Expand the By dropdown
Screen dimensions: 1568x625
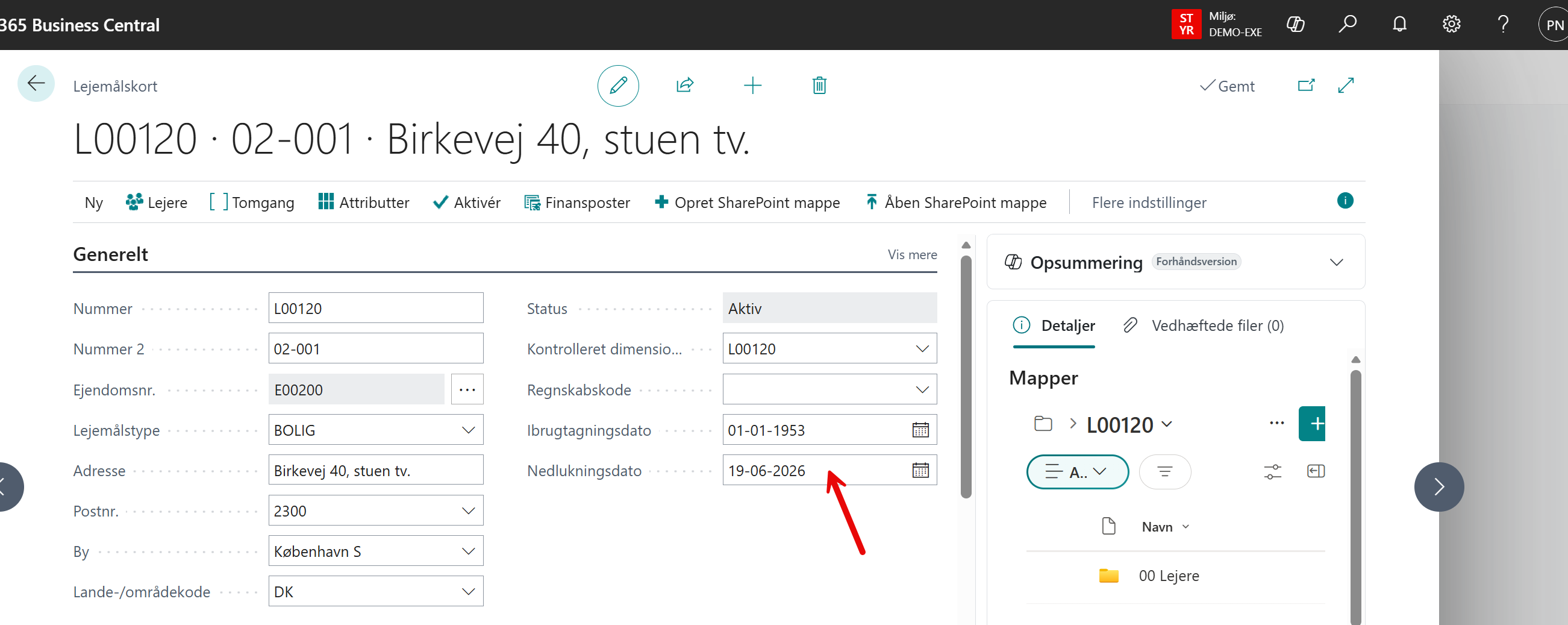coord(468,551)
